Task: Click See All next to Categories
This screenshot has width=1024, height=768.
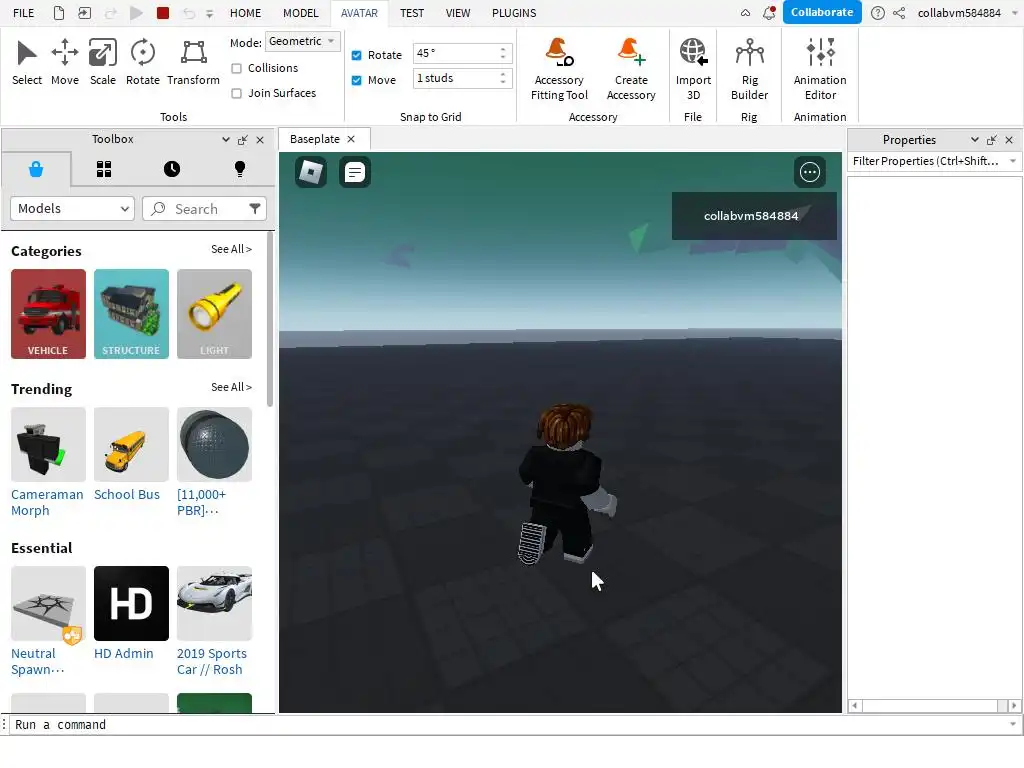Action: point(231,249)
